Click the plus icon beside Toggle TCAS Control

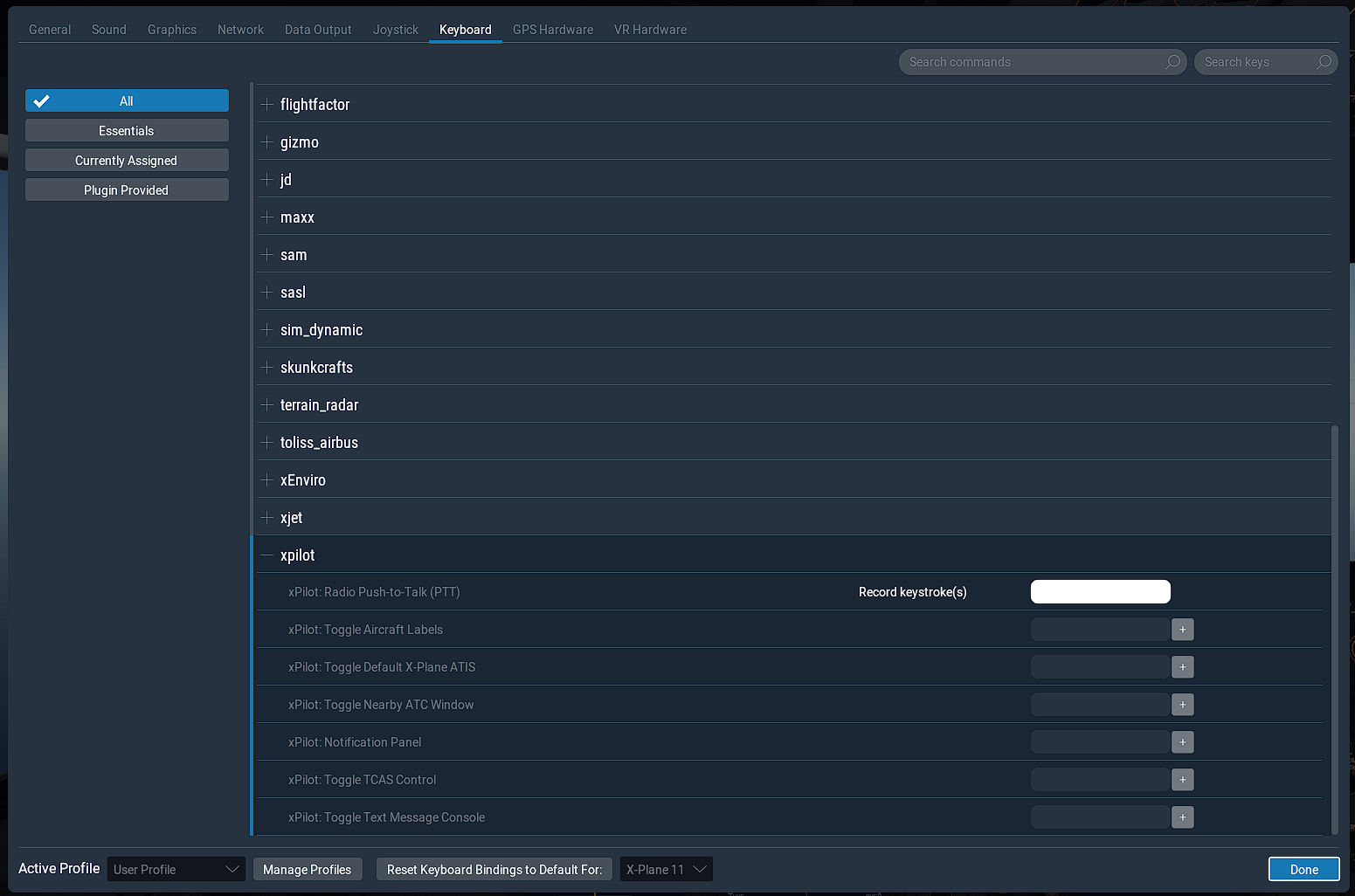click(x=1183, y=779)
